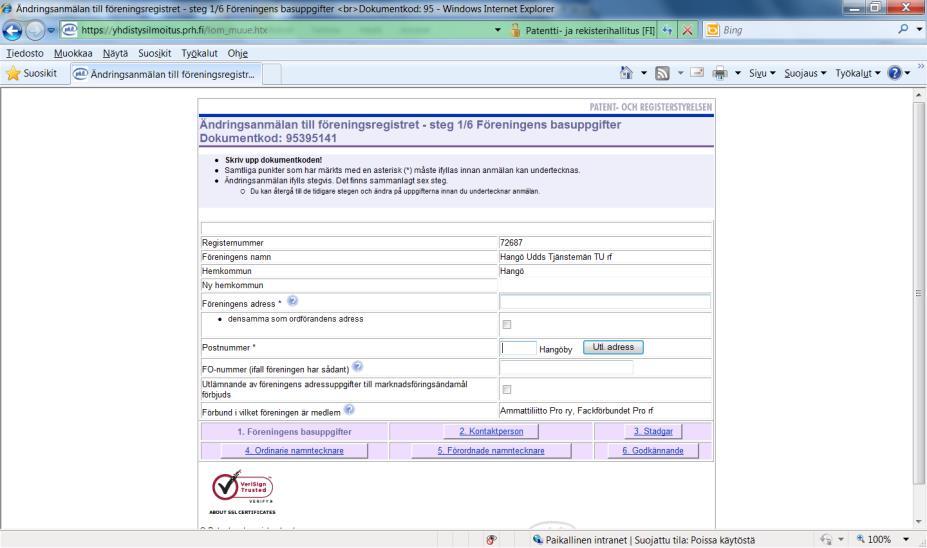This screenshot has width=927, height=548.
Task: Click the stop loading X icon
Action: click(687, 30)
